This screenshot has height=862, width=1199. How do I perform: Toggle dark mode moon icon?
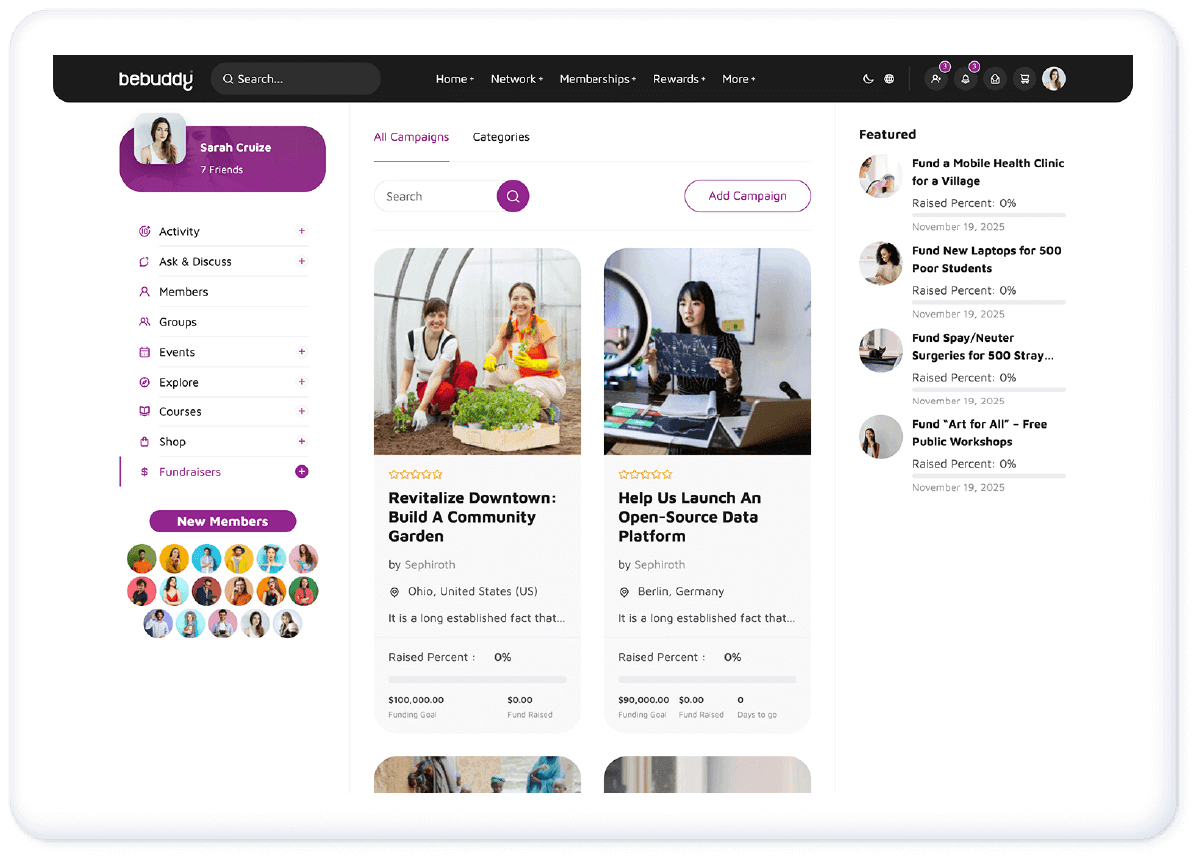868,79
